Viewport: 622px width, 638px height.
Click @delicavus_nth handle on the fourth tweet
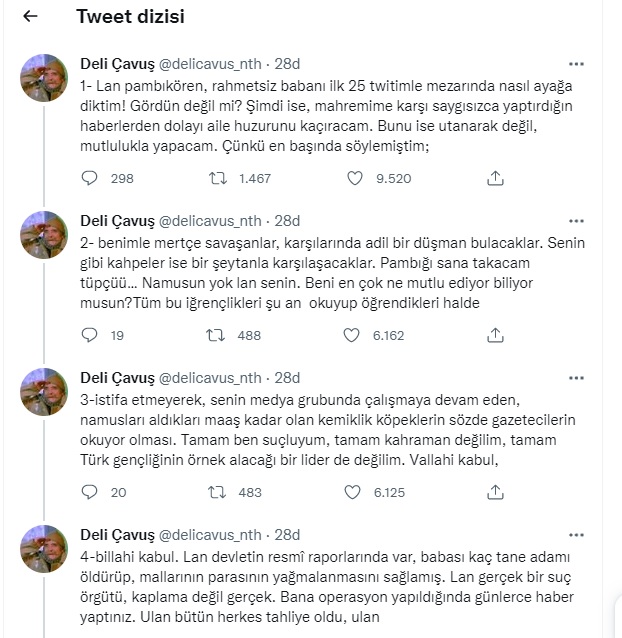coord(212,535)
